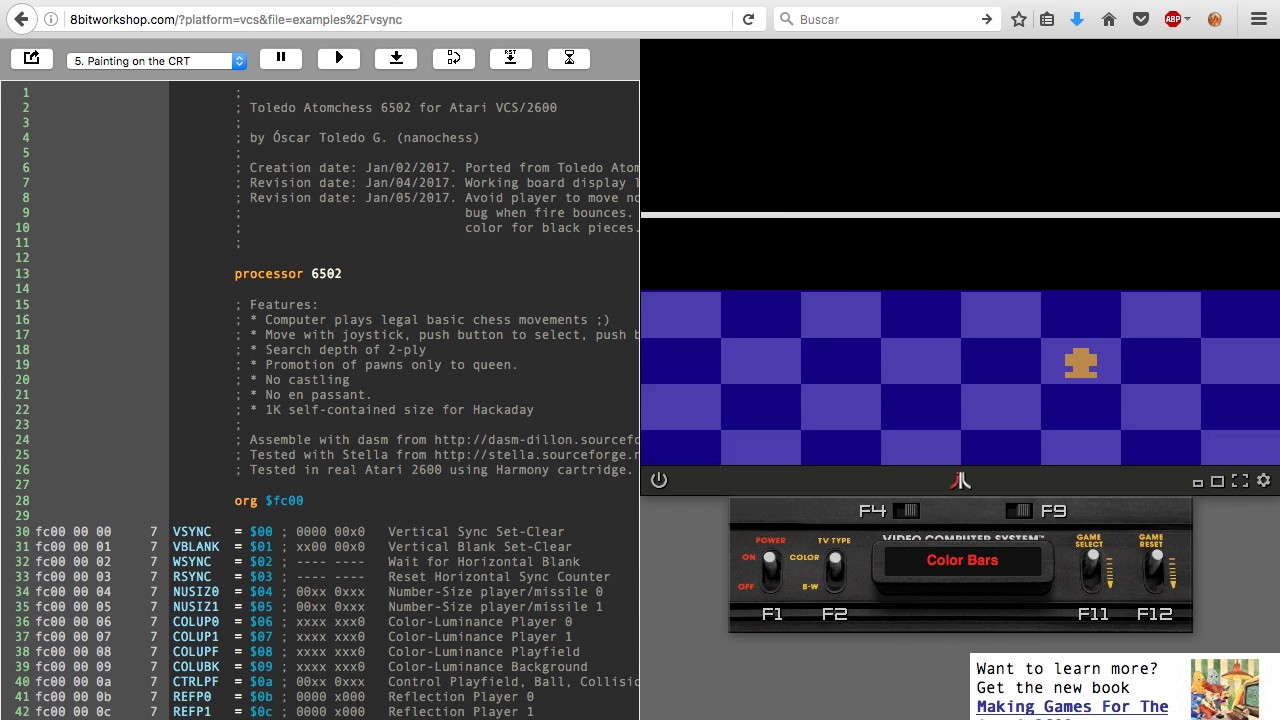Click the download/step-into arrow toolbar button

[x=396, y=59]
